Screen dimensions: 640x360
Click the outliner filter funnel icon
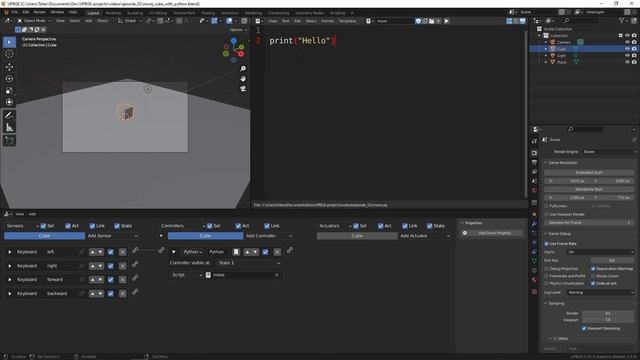[x=622, y=20]
